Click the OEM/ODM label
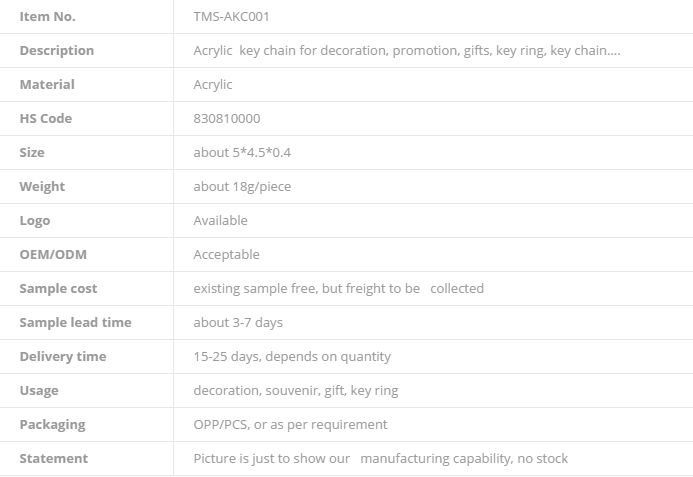 [53, 255]
